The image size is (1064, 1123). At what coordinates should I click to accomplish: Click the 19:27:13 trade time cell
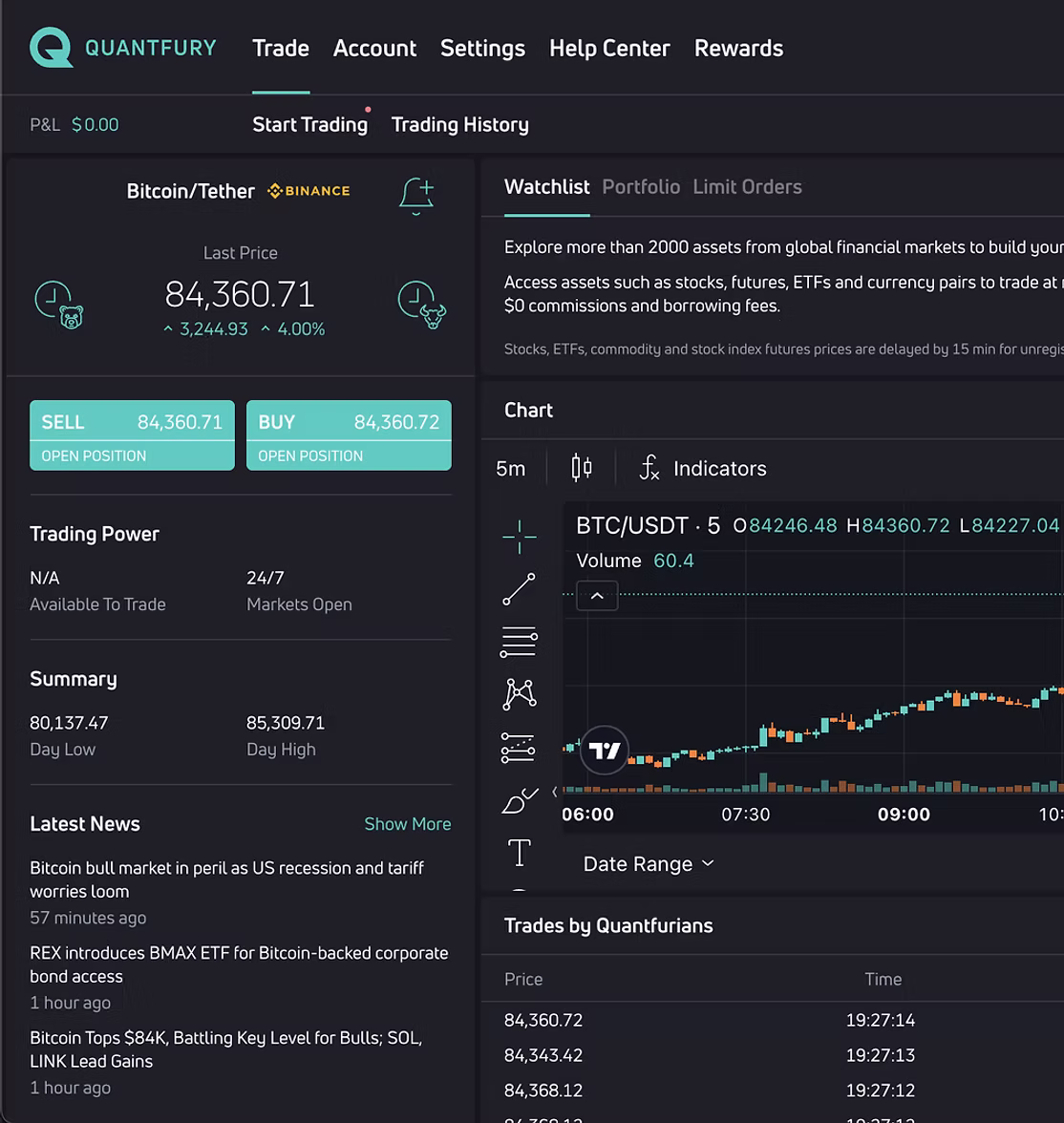[x=881, y=1056]
